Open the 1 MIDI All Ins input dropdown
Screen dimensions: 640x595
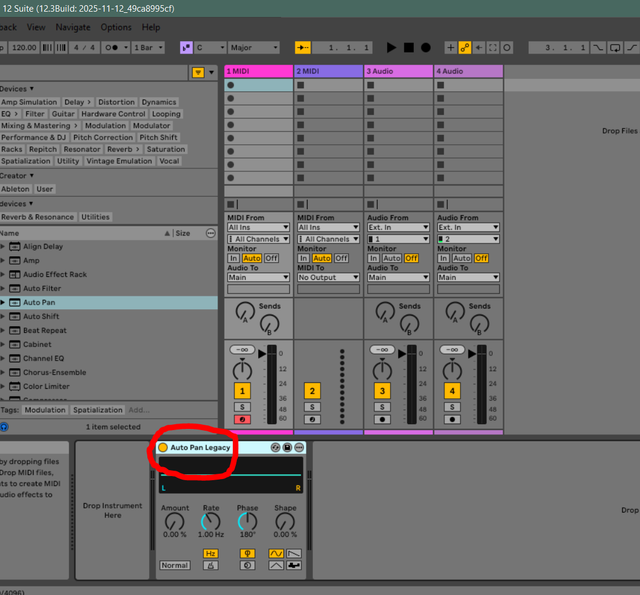(258, 227)
